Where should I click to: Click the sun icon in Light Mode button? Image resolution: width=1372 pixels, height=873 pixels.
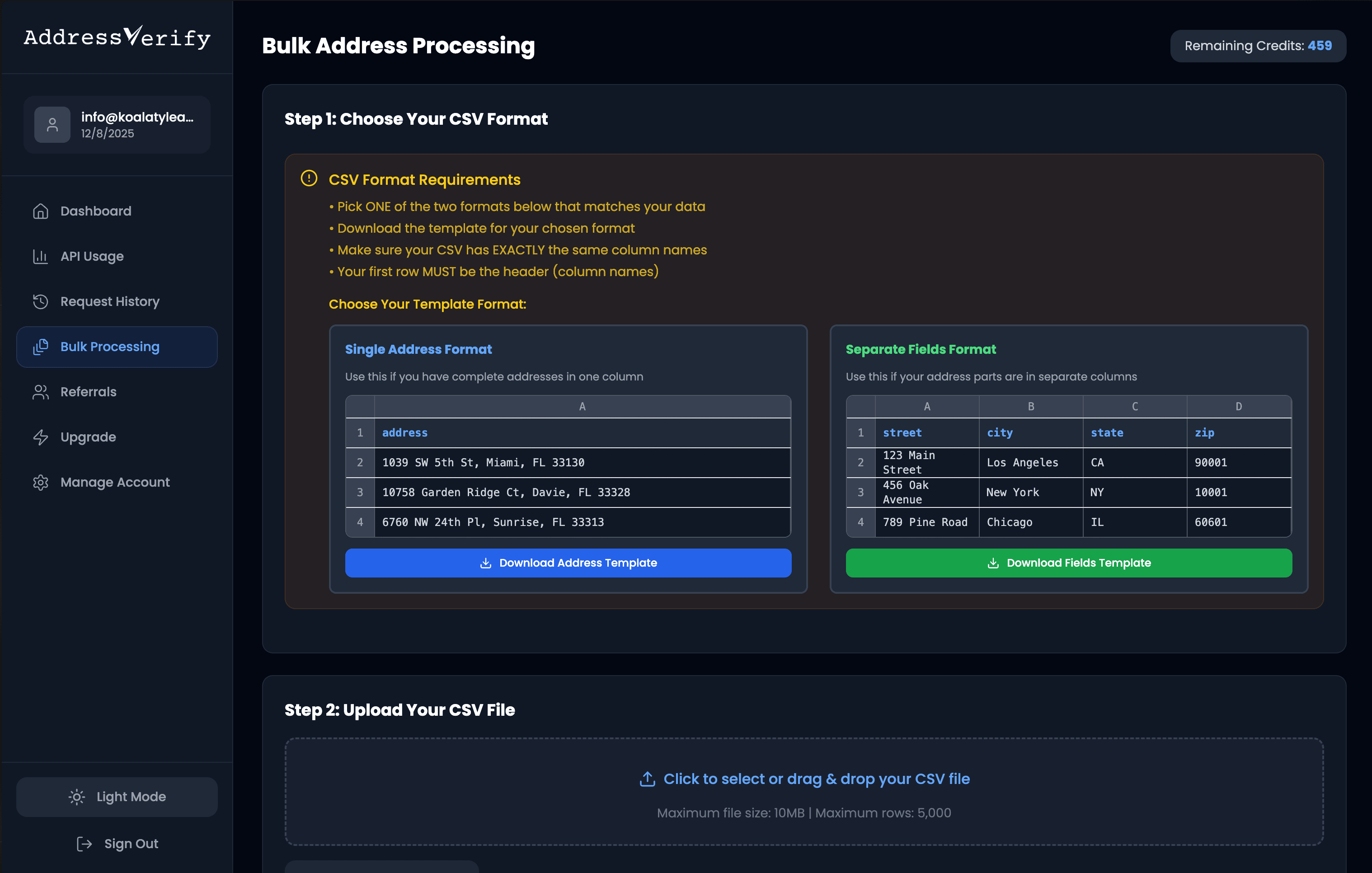pyautogui.click(x=76, y=797)
